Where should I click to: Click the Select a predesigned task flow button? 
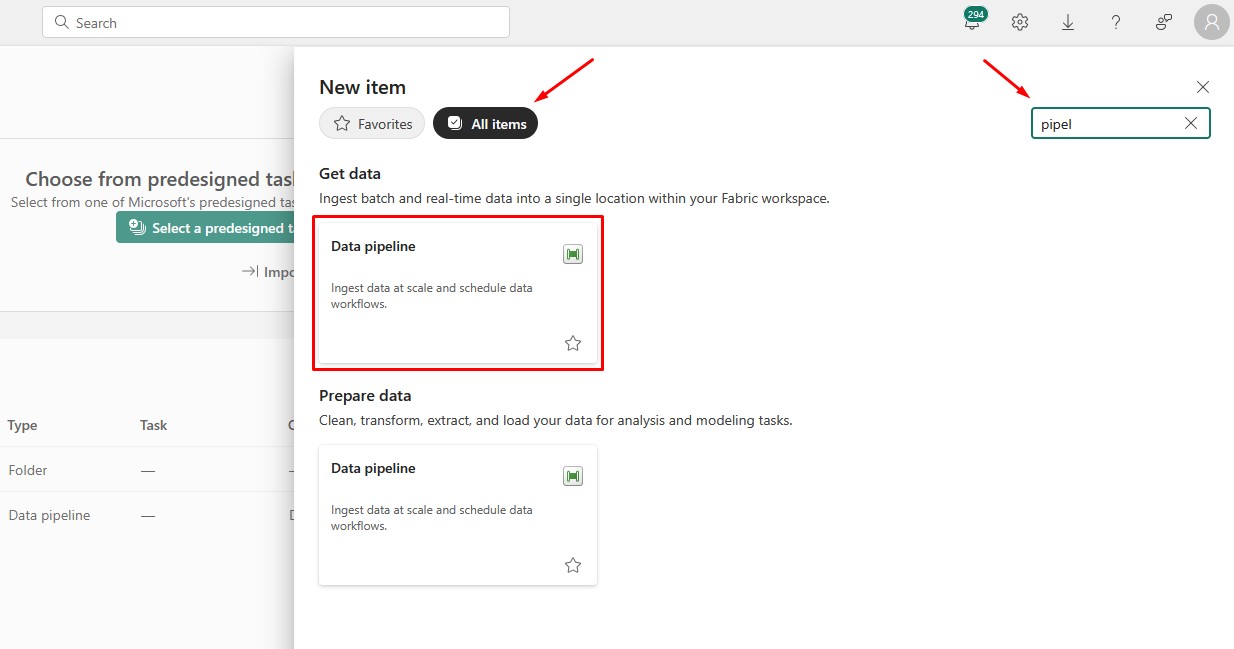click(x=206, y=228)
